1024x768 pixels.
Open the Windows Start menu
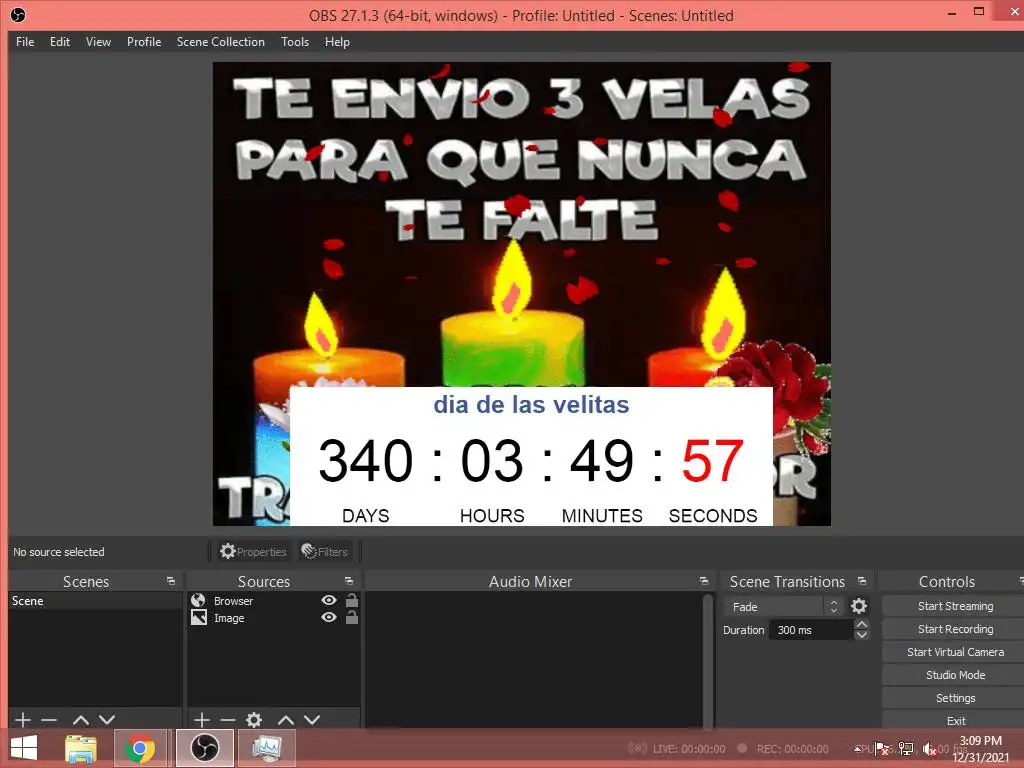pyautogui.click(x=24, y=748)
